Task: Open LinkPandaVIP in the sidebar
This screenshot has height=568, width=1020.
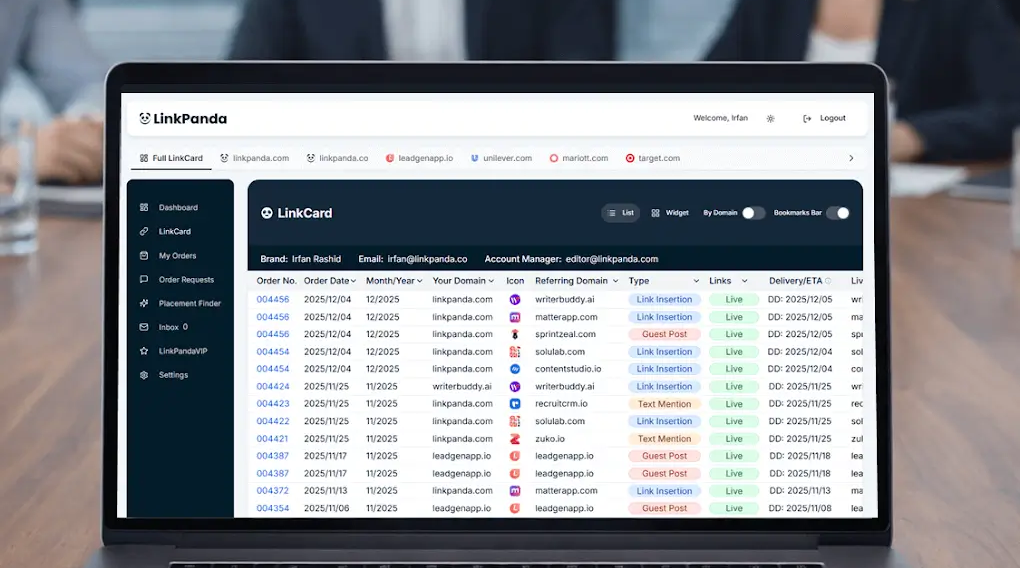Action: (x=174, y=351)
